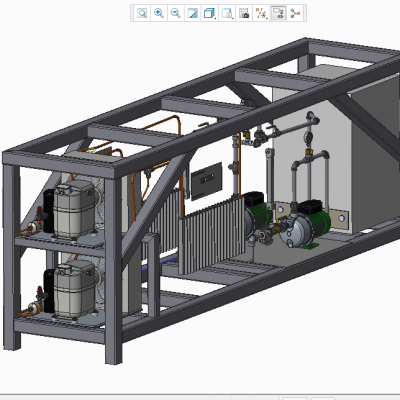Screen dimensions: 400x400
Task: Select the black controller display panel
Action: [207, 181]
